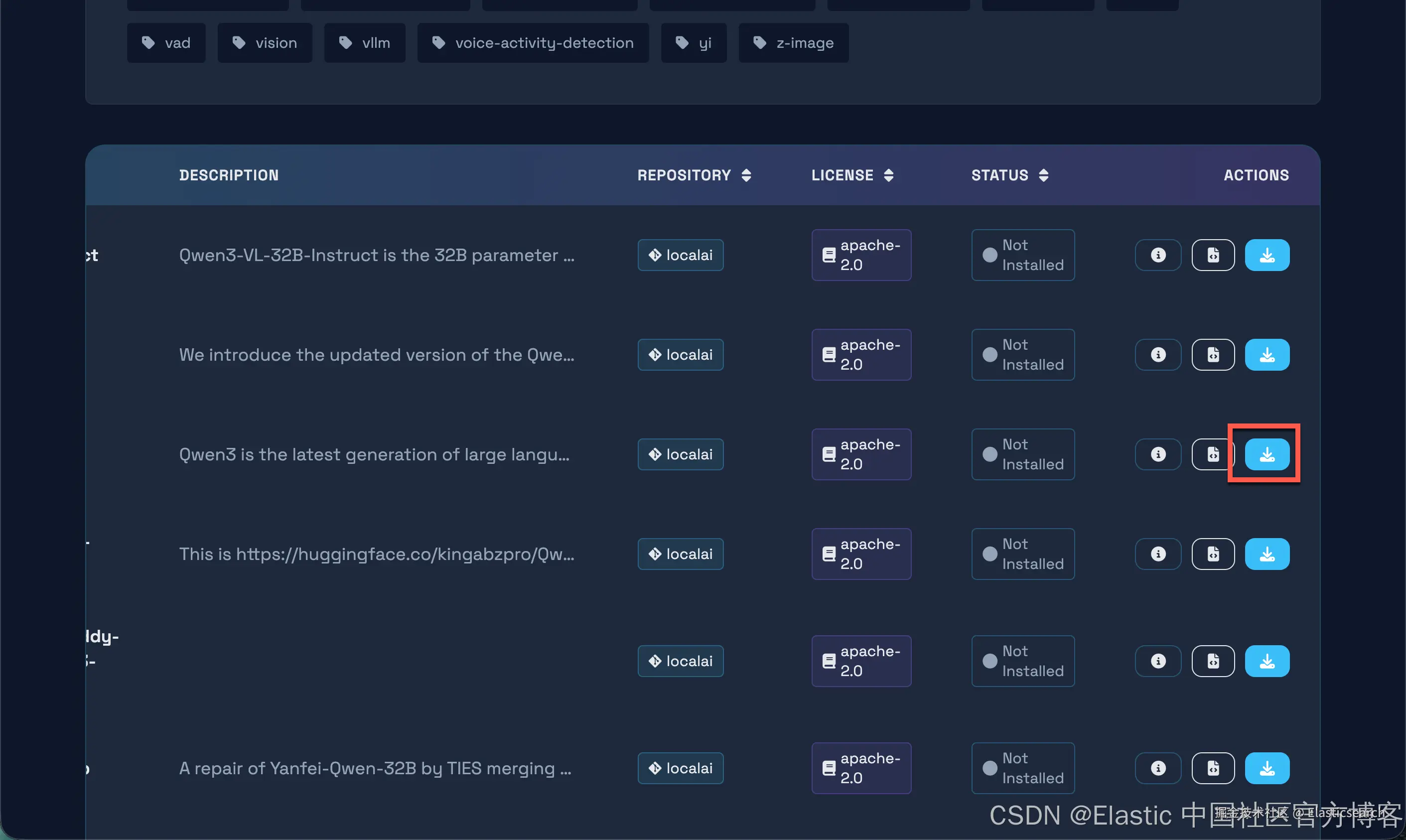Screen dimensions: 1406x840
Task: Click the info icon for the huggingface kingabzpro row
Action: (x=1158, y=554)
